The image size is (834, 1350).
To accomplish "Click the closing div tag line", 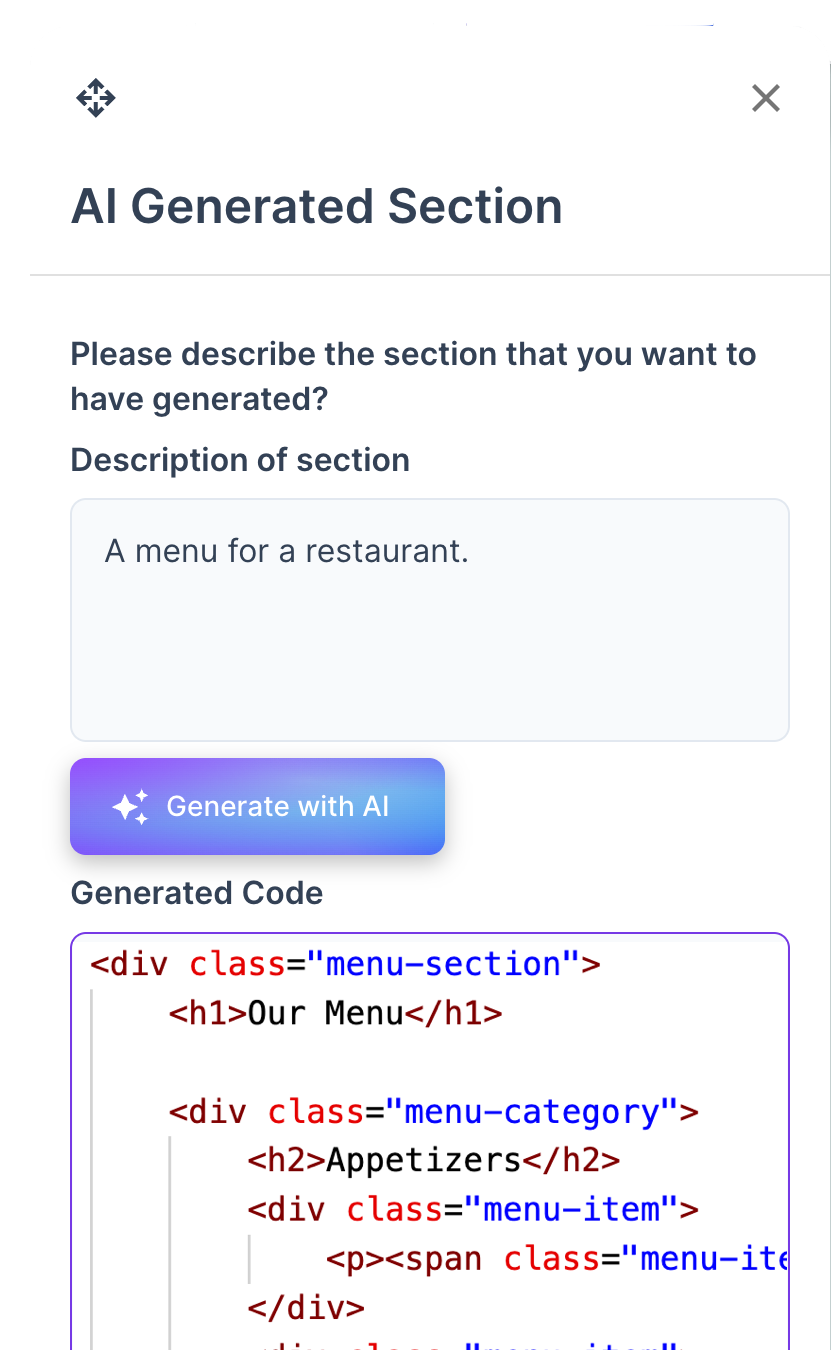I will tap(306, 1307).
